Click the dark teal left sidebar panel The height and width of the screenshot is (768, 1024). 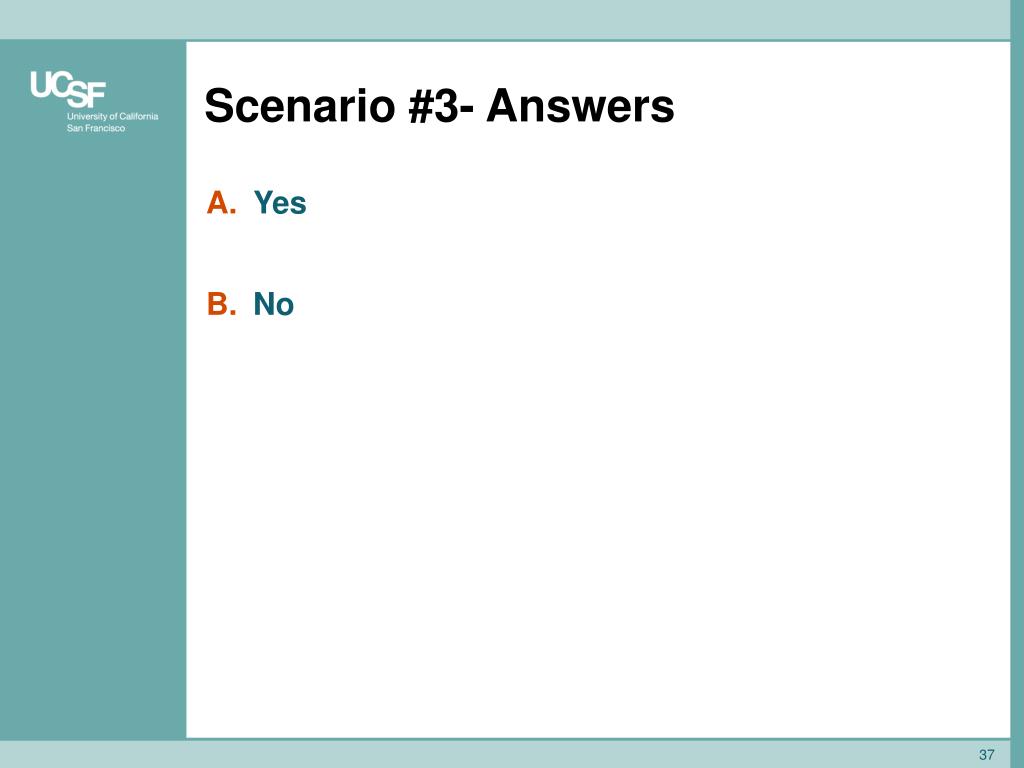tap(93, 390)
